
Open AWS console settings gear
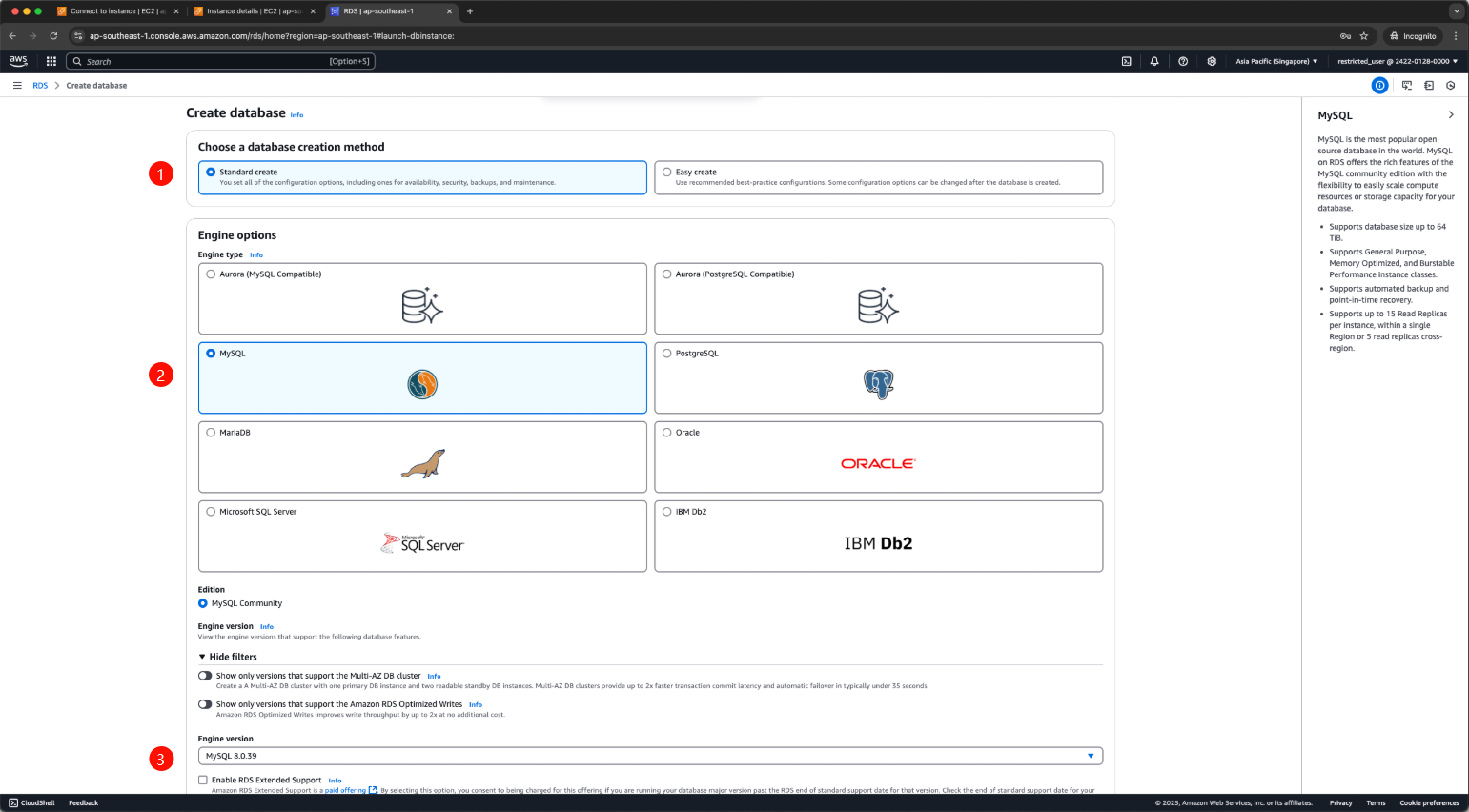click(1212, 61)
